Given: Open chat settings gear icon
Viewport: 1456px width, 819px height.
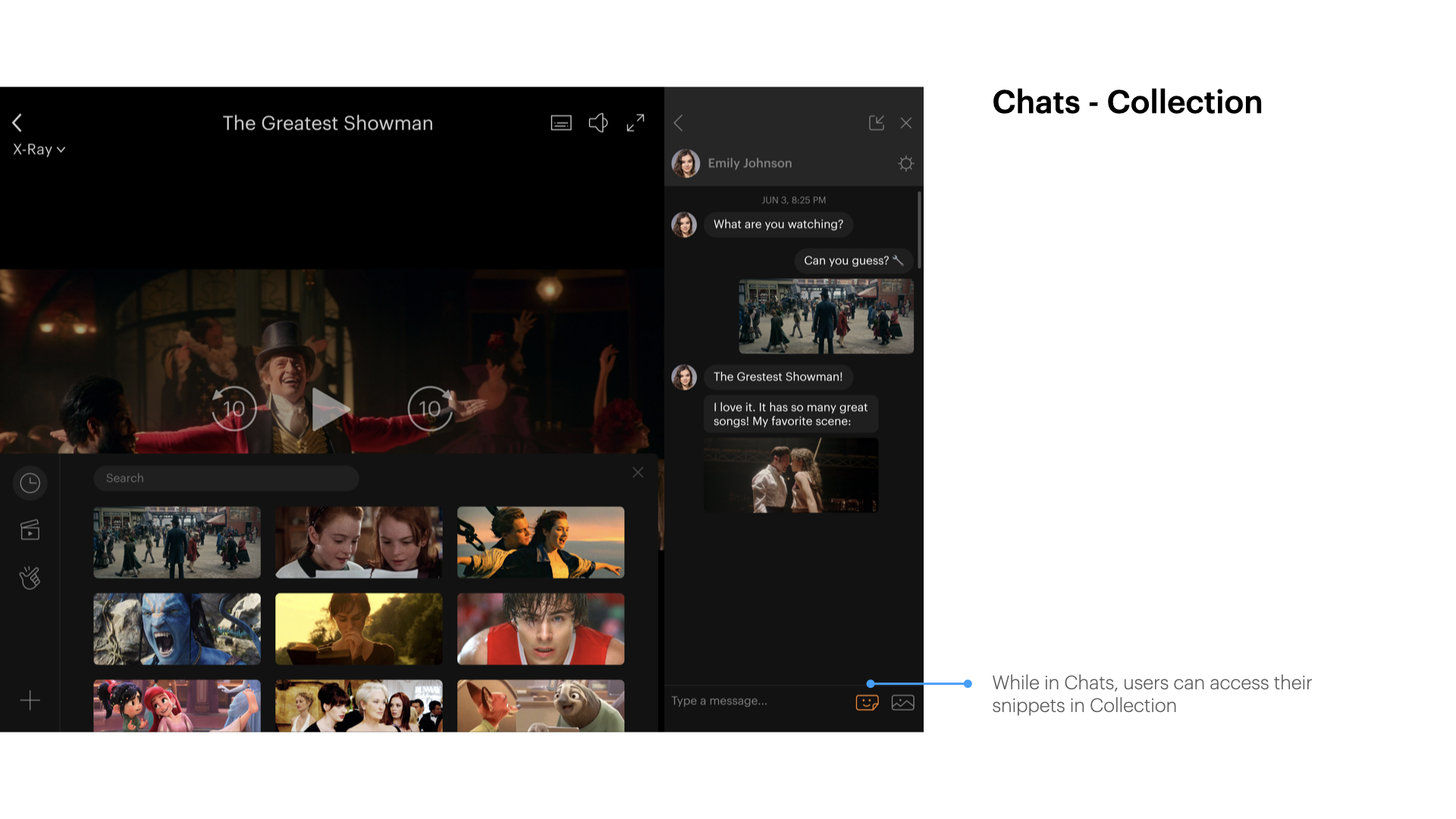Looking at the screenshot, I should tap(906, 163).
